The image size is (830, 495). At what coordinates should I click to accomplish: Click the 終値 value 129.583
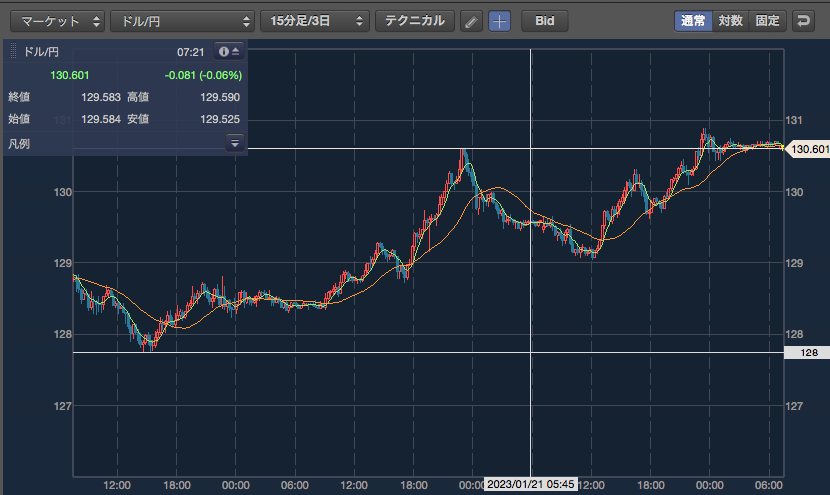101,97
